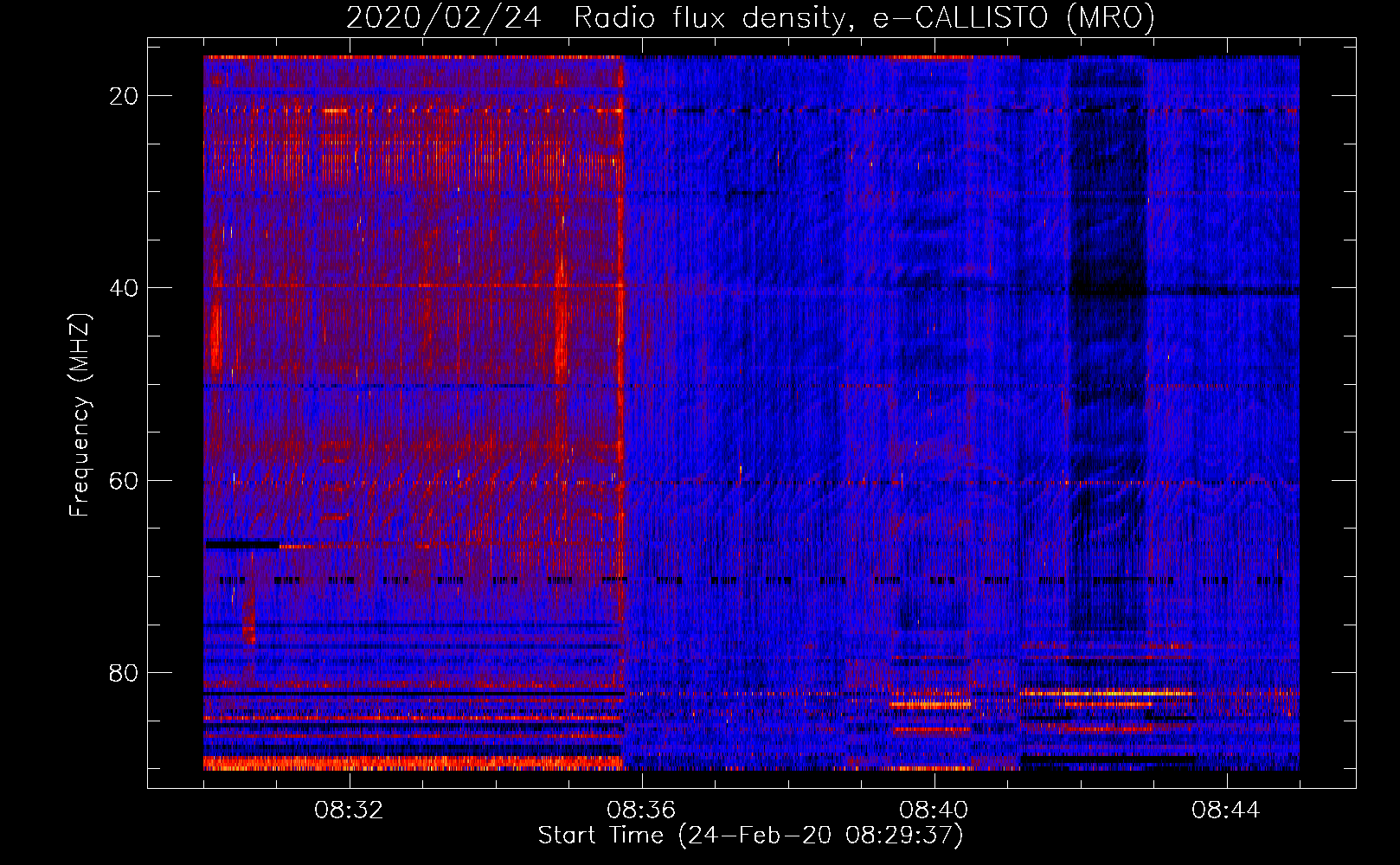Click the 'Frequency (MHZ)' axis label
The image size is (1400, 865).
[80, 416]
